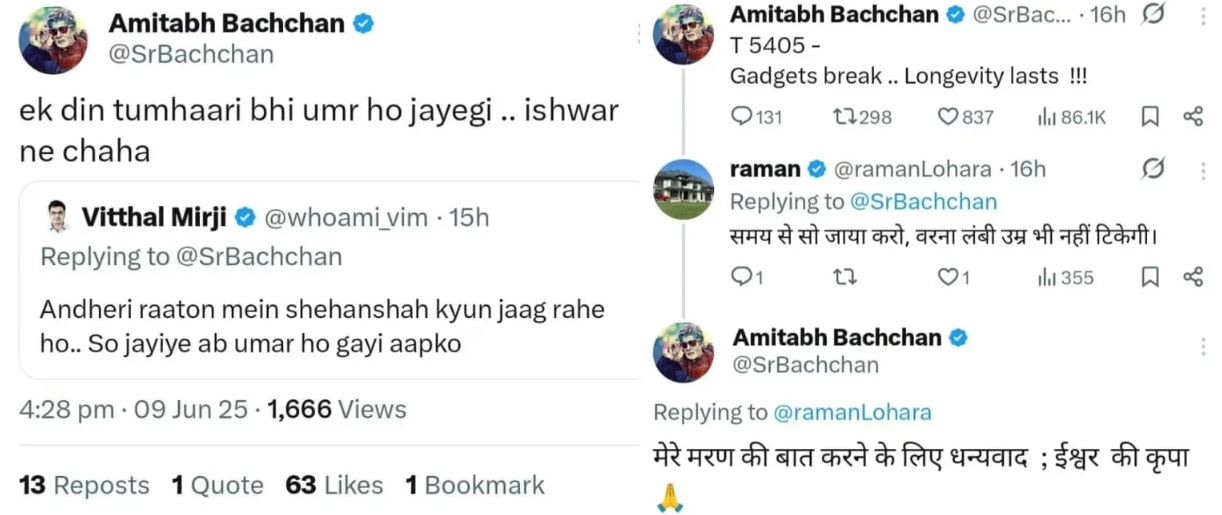Screen dimensions: 1222x515
Task: Share raman's reply tweet
Action: (x=1192, y=277)
